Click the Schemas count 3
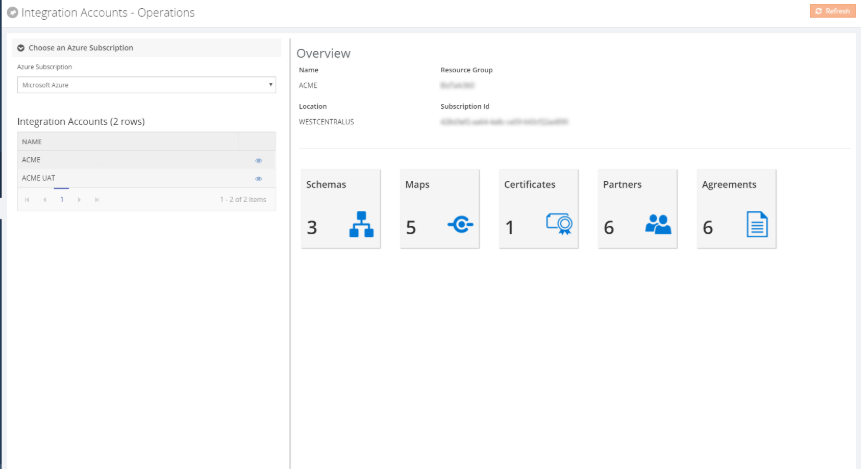Viewport: 862px width, 469px height. (312, 227)
